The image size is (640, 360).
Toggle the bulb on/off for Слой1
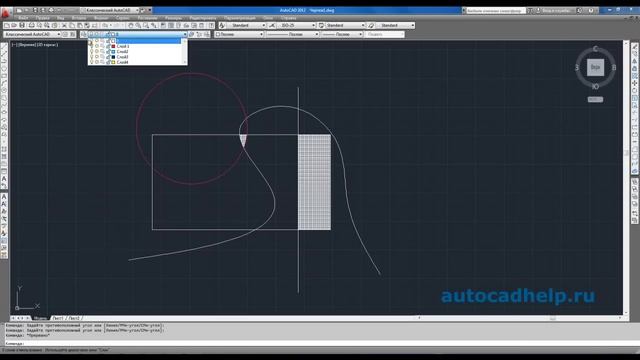91,46
